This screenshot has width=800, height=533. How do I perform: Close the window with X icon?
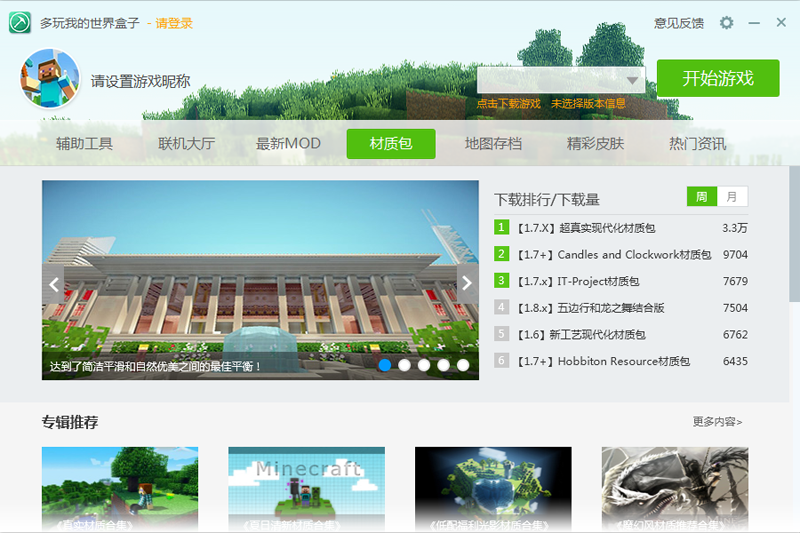(781, 22)
